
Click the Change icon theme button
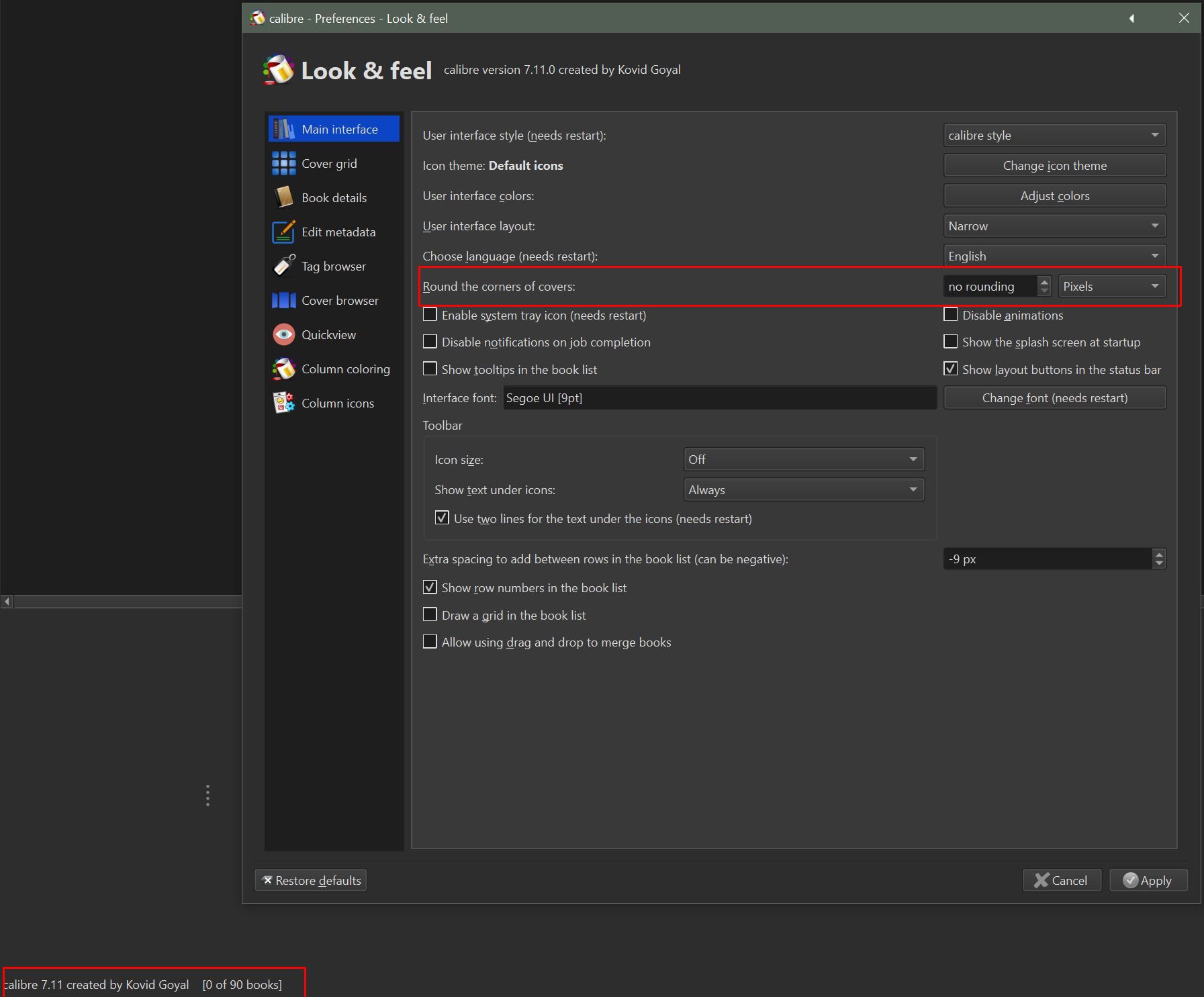coord(1054,165)
